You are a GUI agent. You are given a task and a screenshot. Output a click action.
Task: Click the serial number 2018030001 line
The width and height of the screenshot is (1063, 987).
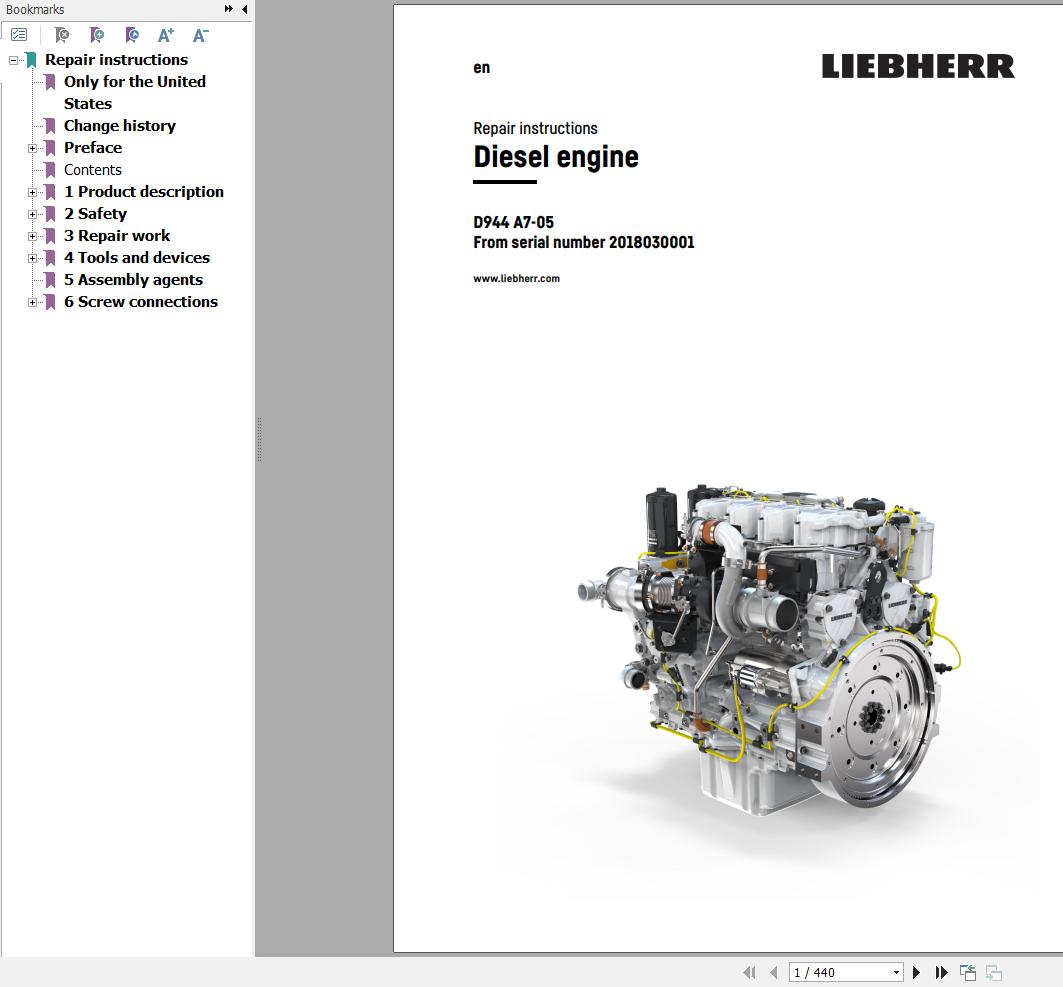click(584, 243)
